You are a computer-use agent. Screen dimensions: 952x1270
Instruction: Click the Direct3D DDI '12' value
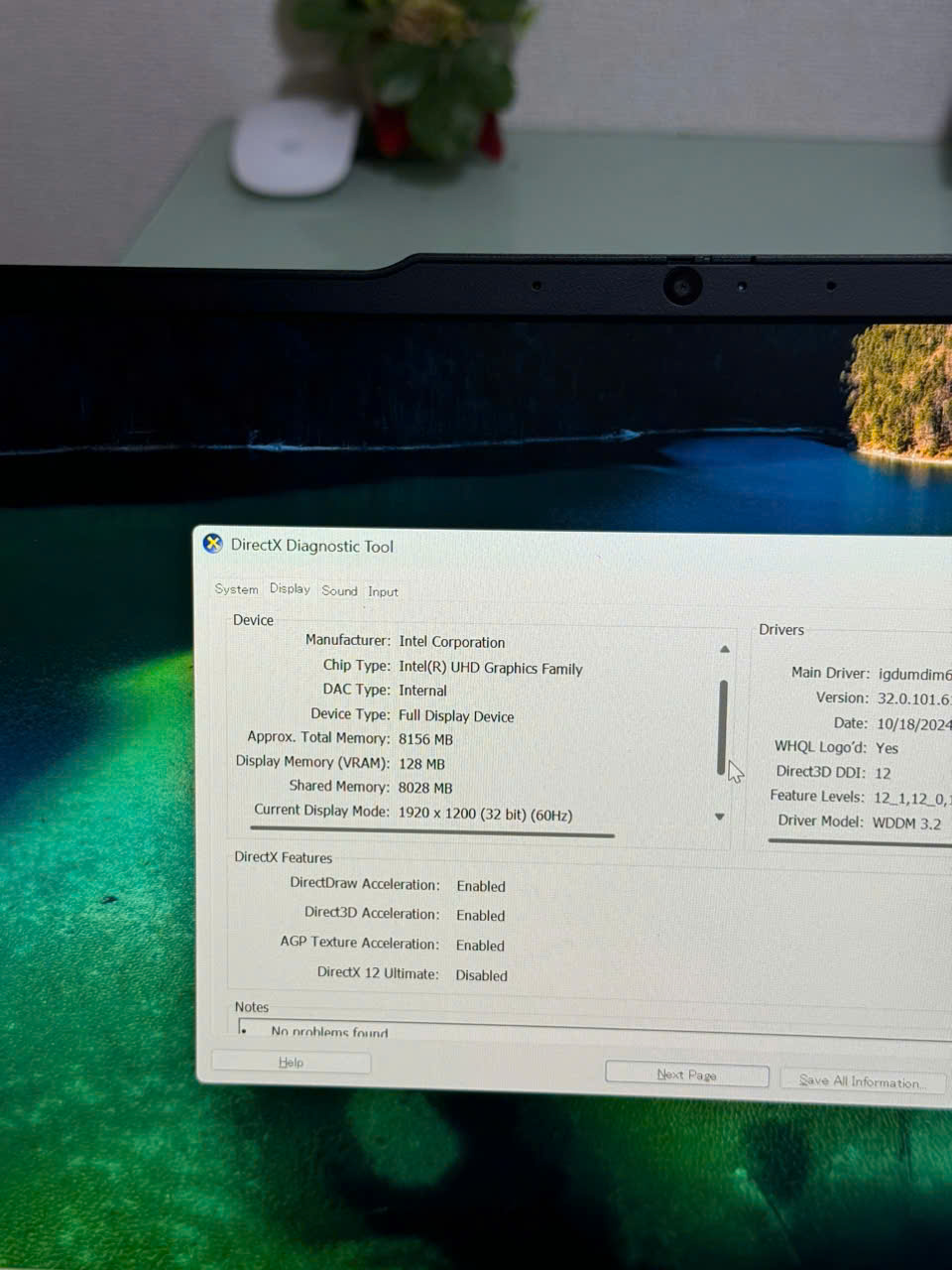click(x=883, y=773)
